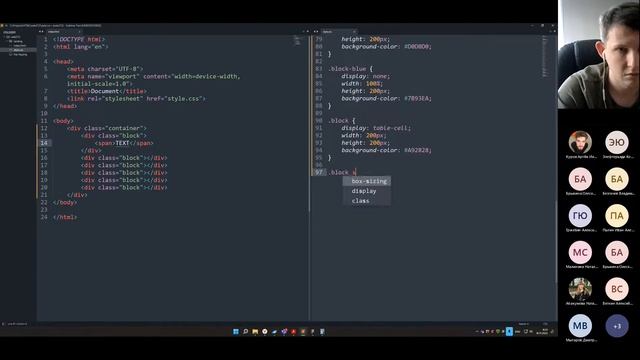Open File Explorer from the taskbar

[x=255, y=331]
